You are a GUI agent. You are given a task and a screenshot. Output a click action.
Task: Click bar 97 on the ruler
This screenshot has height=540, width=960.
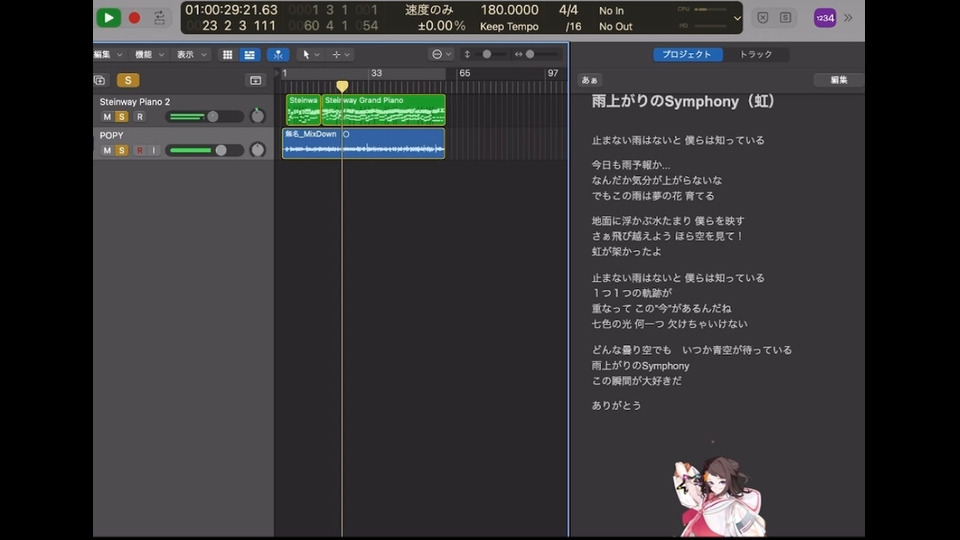(x=553, y=73)
